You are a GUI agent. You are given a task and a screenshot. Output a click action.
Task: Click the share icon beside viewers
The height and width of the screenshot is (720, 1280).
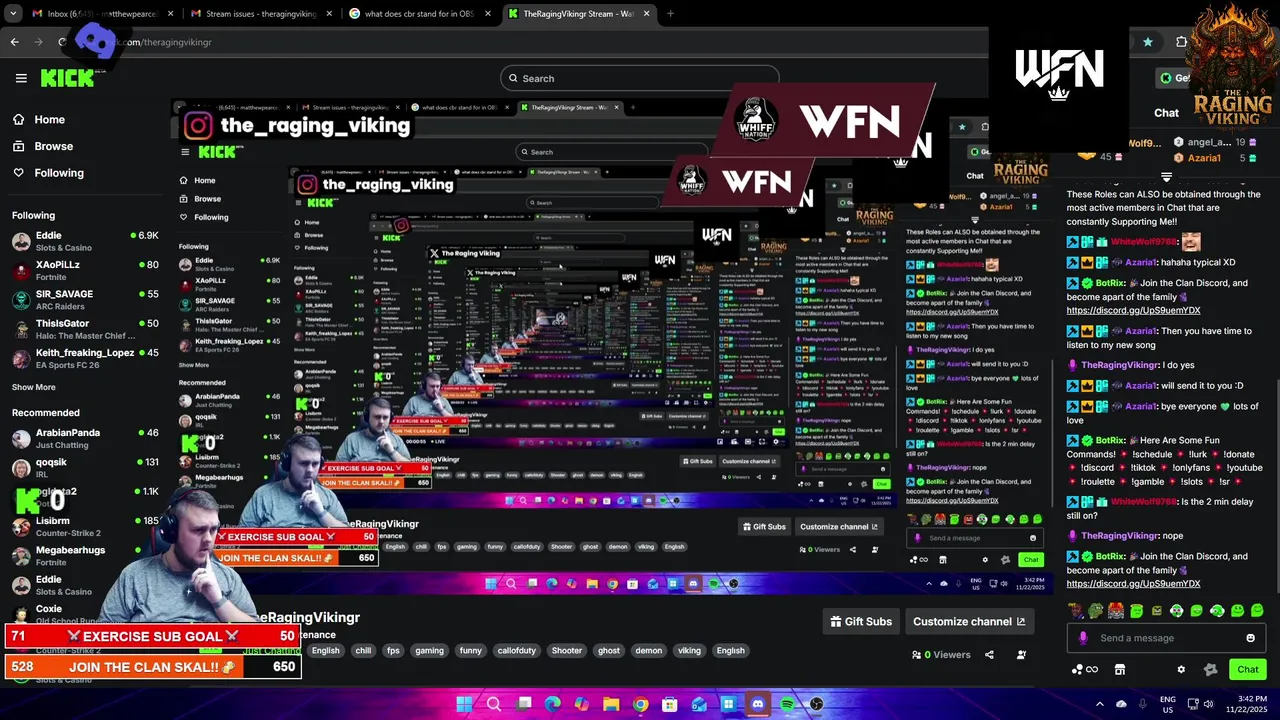coord(989,655)
